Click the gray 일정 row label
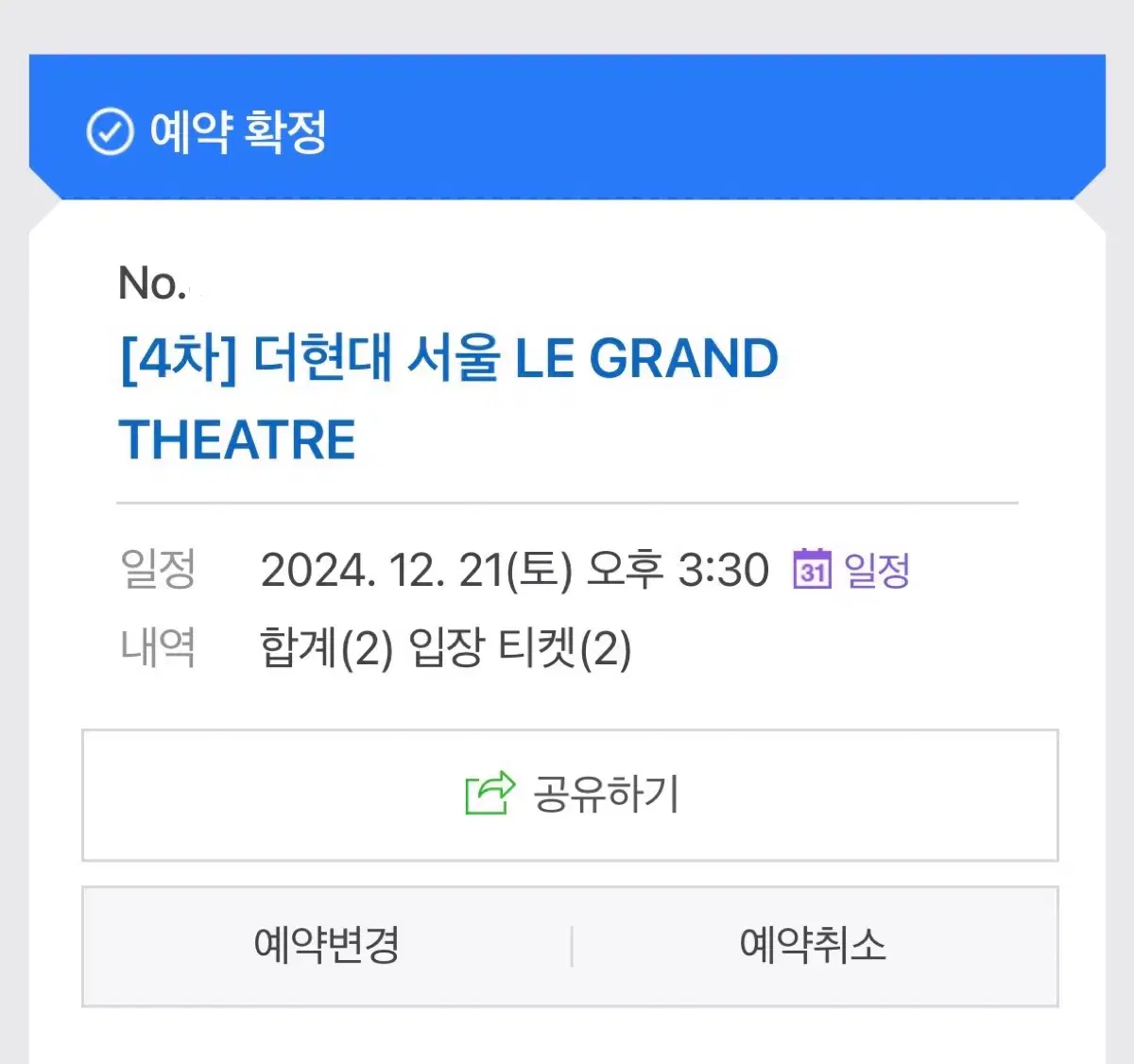This screenshot has width=1134, height=1064. coord(158,569)
